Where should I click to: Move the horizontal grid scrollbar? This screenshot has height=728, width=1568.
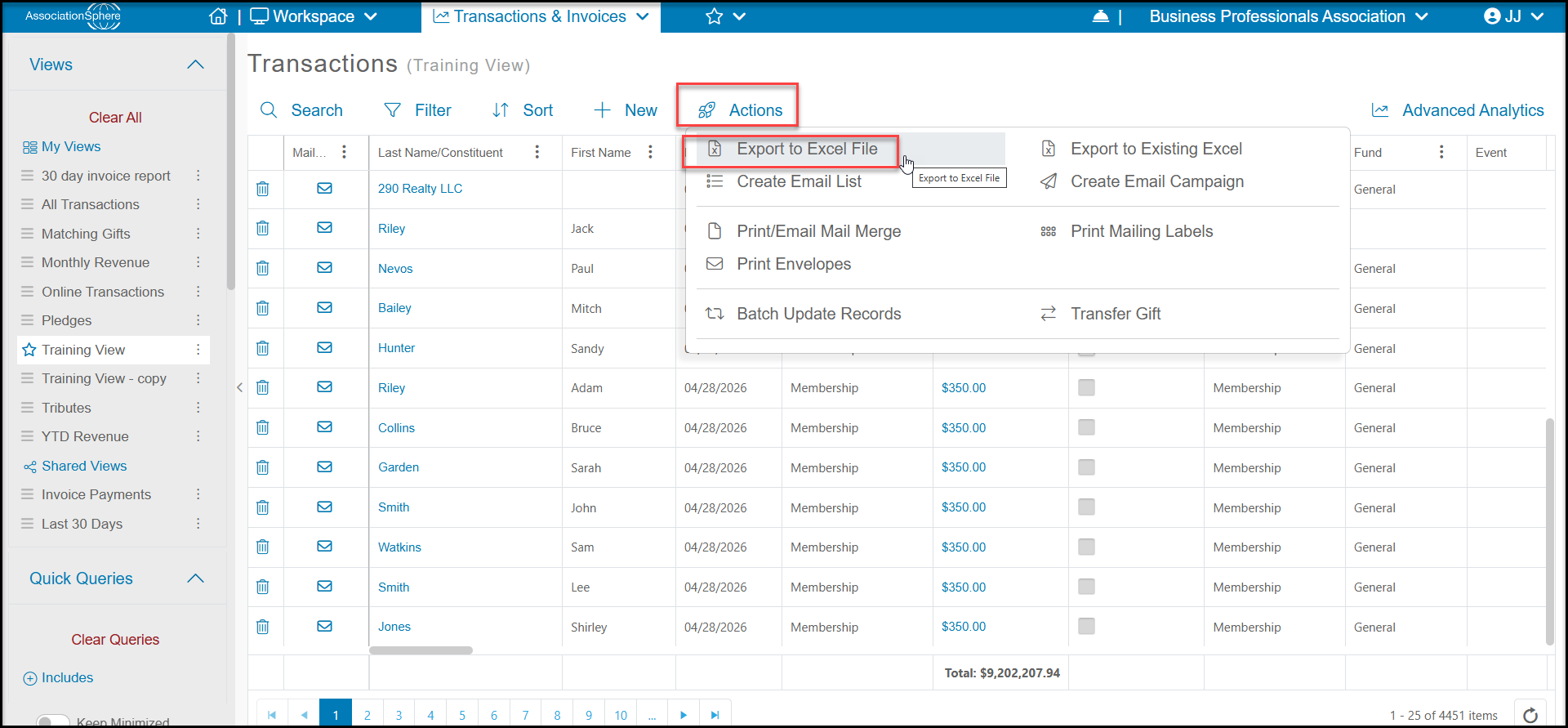tap(421, 651)
